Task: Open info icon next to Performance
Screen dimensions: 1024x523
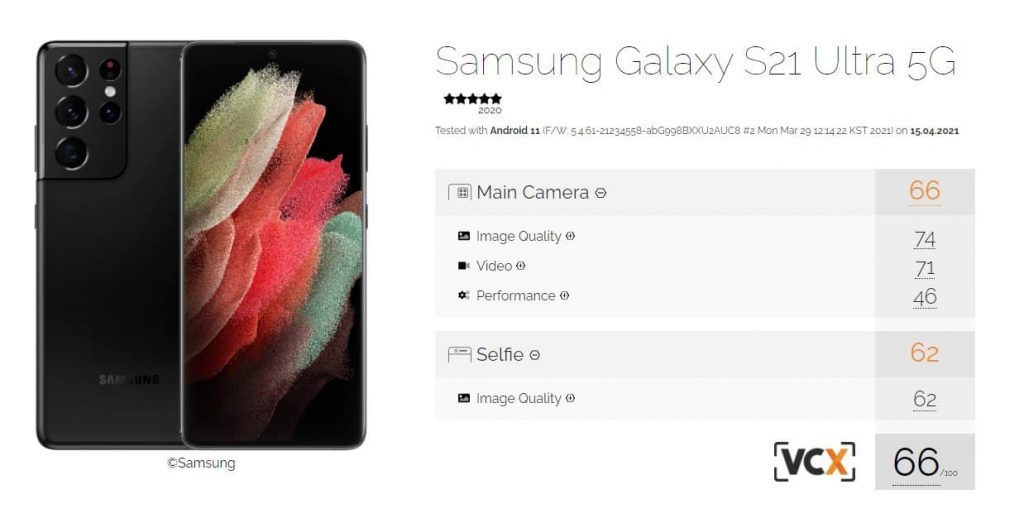Action: [564, 296]
